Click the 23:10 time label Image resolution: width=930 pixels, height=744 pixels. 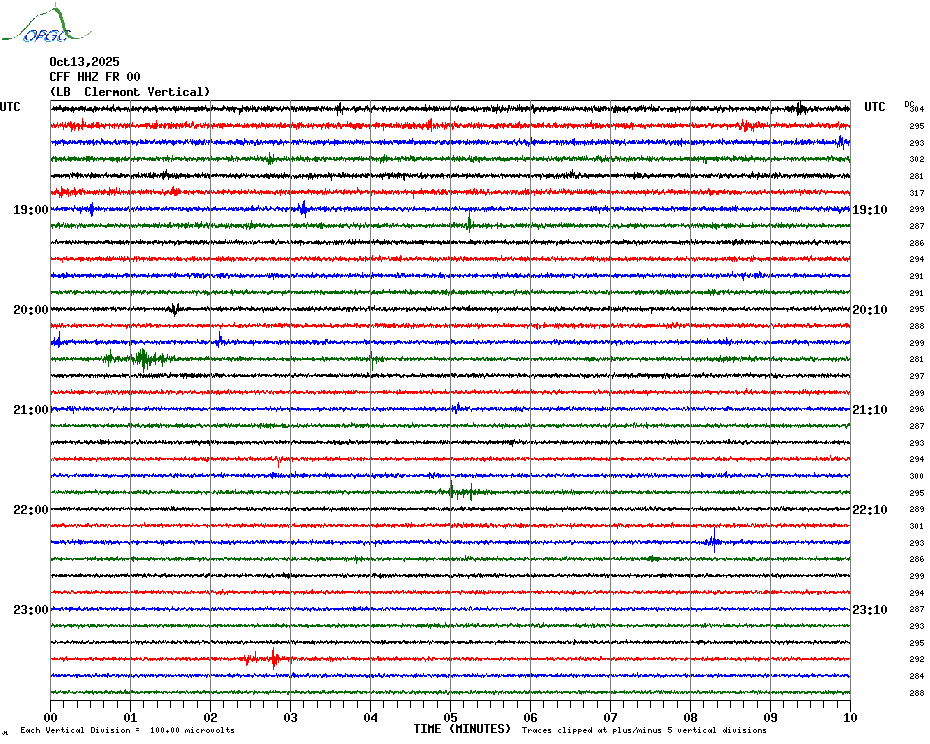870,610
